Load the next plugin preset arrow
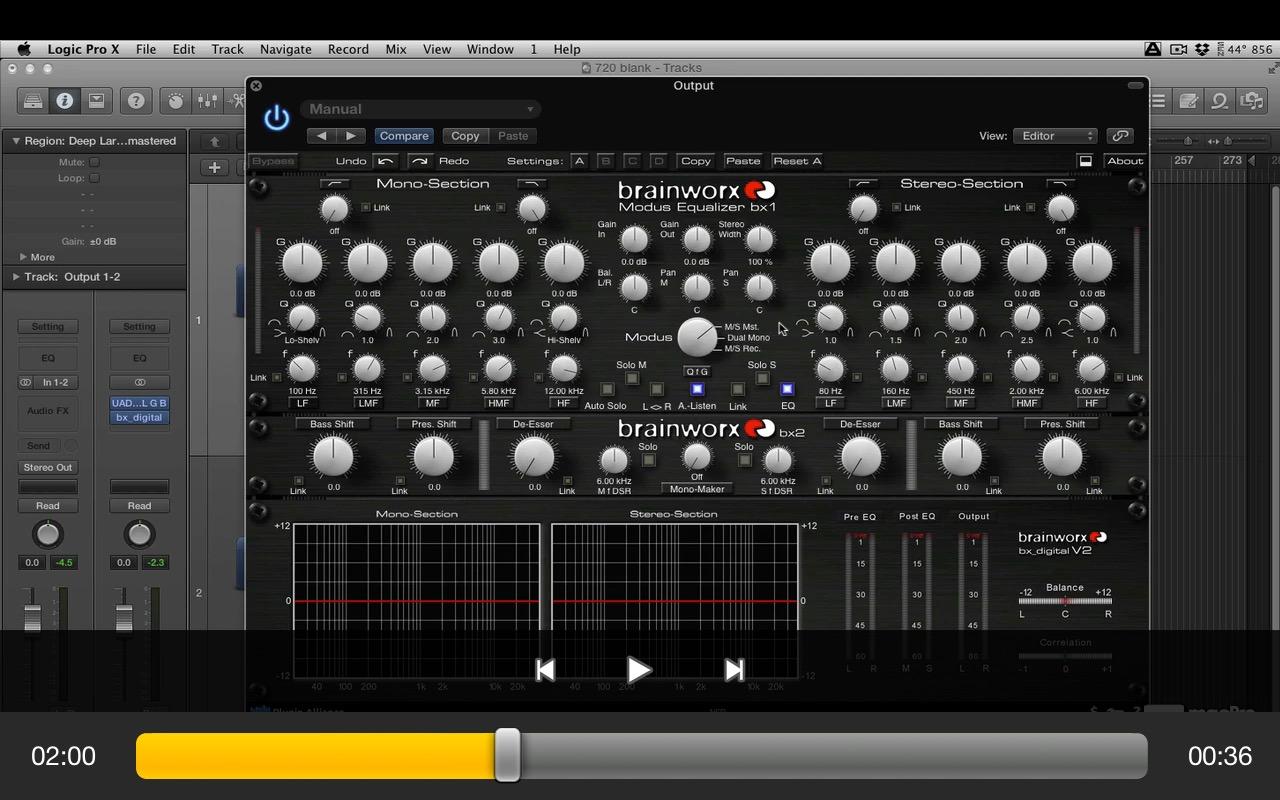Screen dimensions: 1280x800 (350, 136)
